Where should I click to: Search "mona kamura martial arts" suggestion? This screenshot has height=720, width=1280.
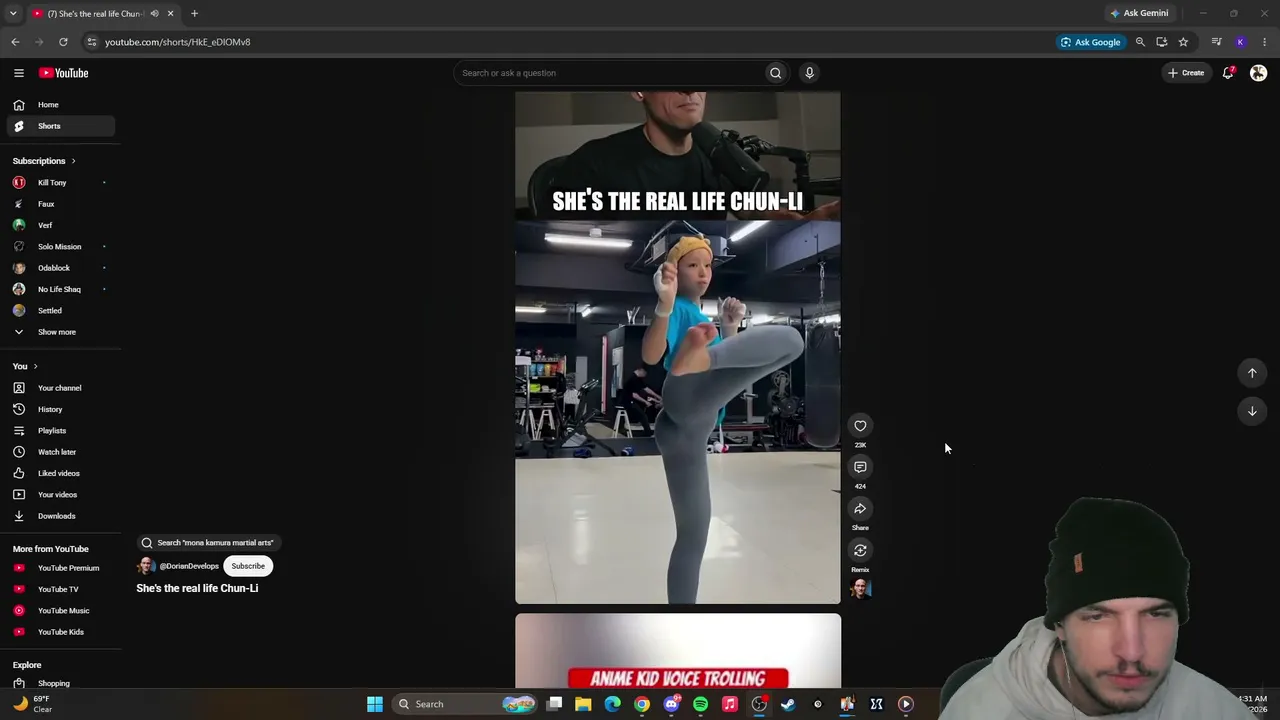[x=208, y=543]
